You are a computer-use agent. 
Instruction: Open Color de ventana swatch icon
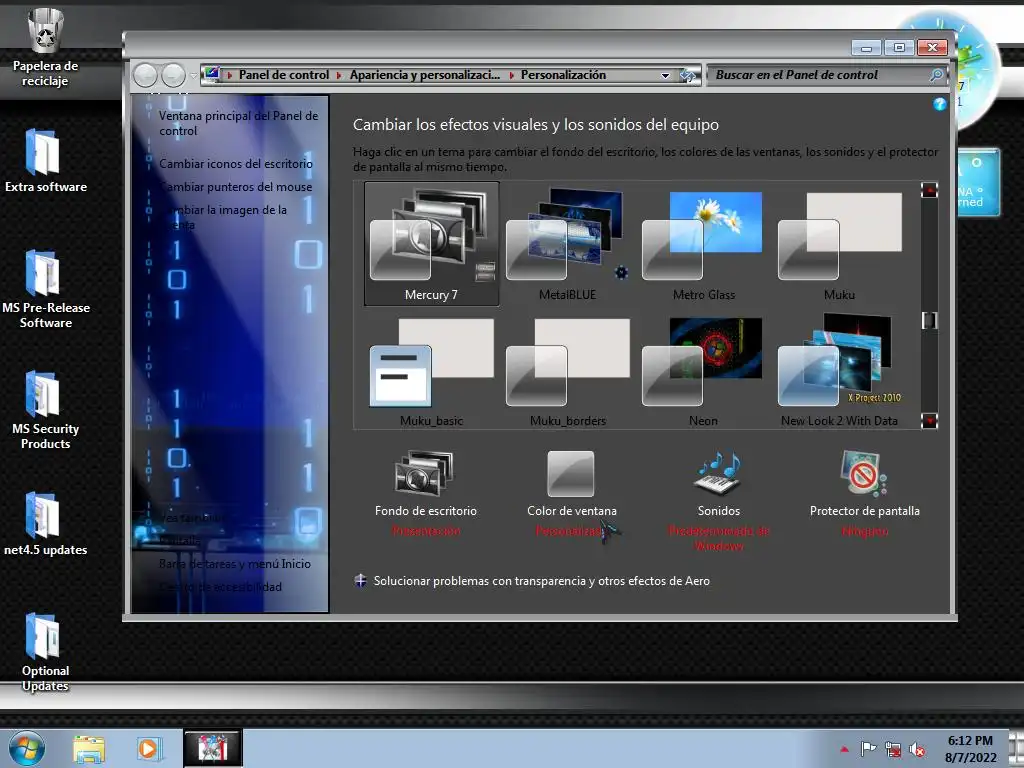point(571,473)
